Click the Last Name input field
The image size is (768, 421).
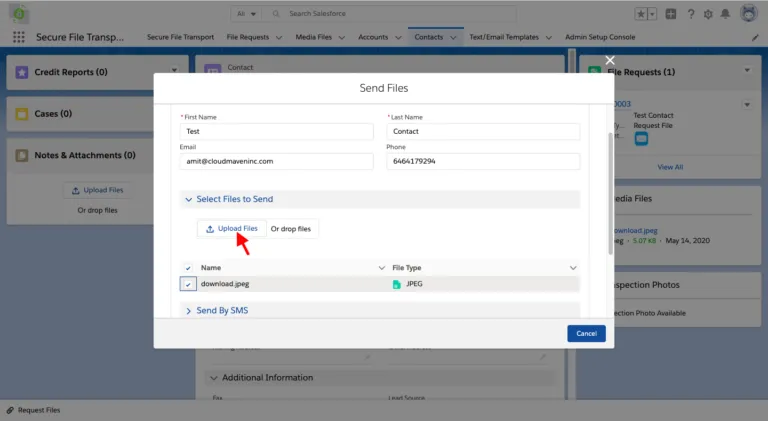483,132
